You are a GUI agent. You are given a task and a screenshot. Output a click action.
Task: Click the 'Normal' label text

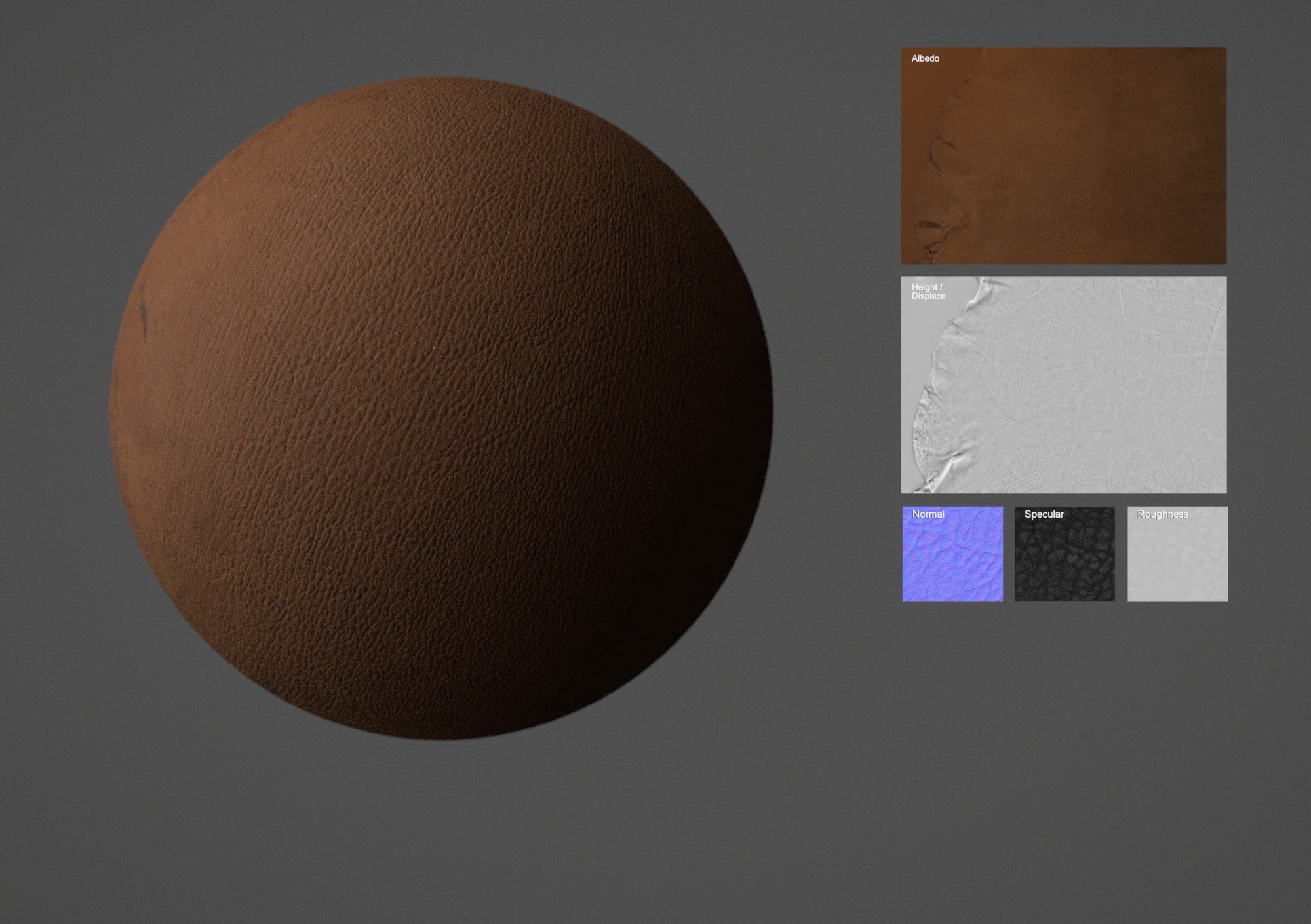[x=928, y=514]
